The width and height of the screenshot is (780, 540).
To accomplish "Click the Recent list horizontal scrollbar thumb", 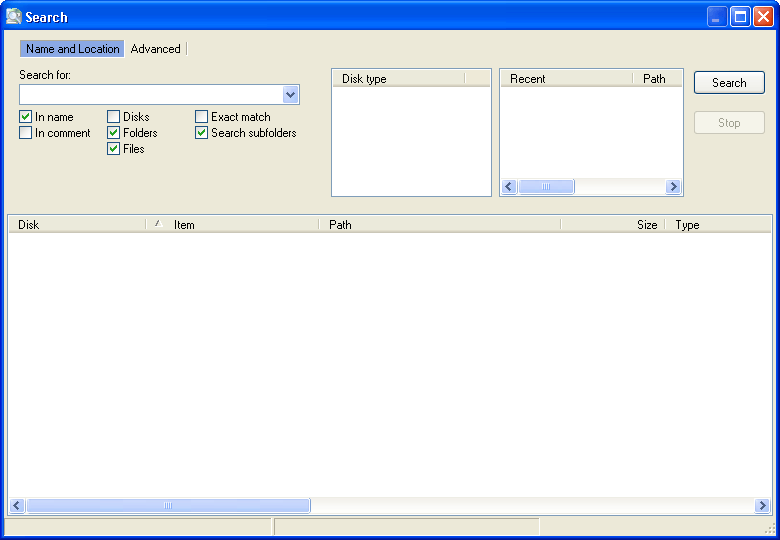I will coord(546,186).
